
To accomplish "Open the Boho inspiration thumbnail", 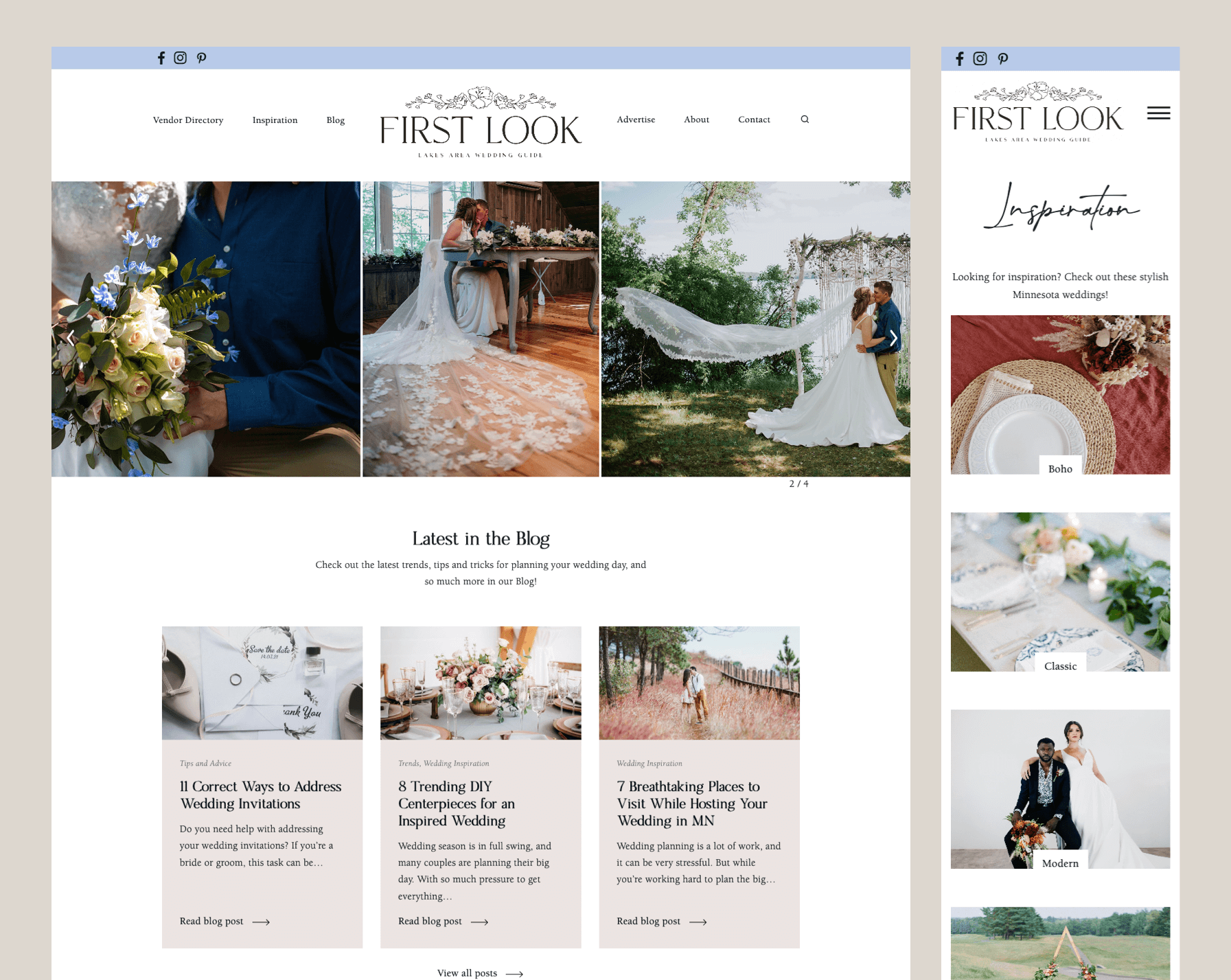I will coord(1060,395).
